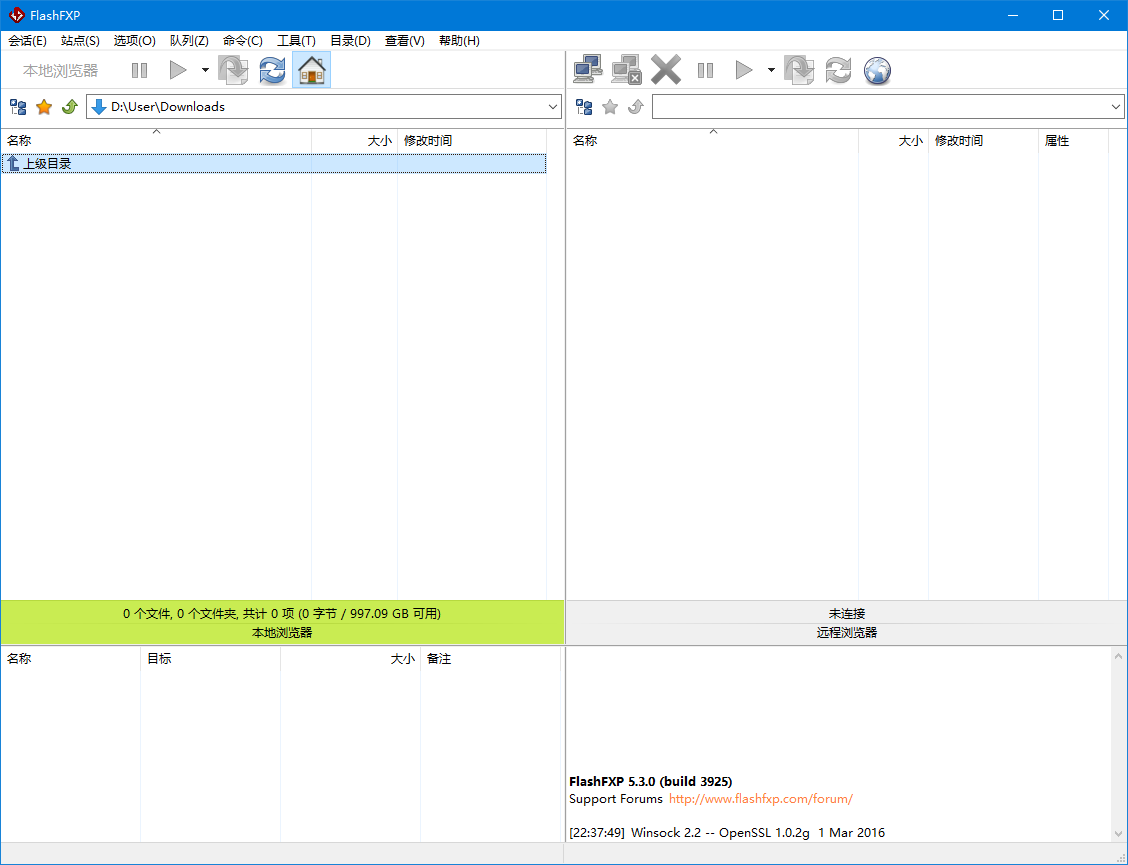Open the remote transfer arrow dropdown
The height and width of the screenshot is (865, 1128).
[x=771, y=71]
